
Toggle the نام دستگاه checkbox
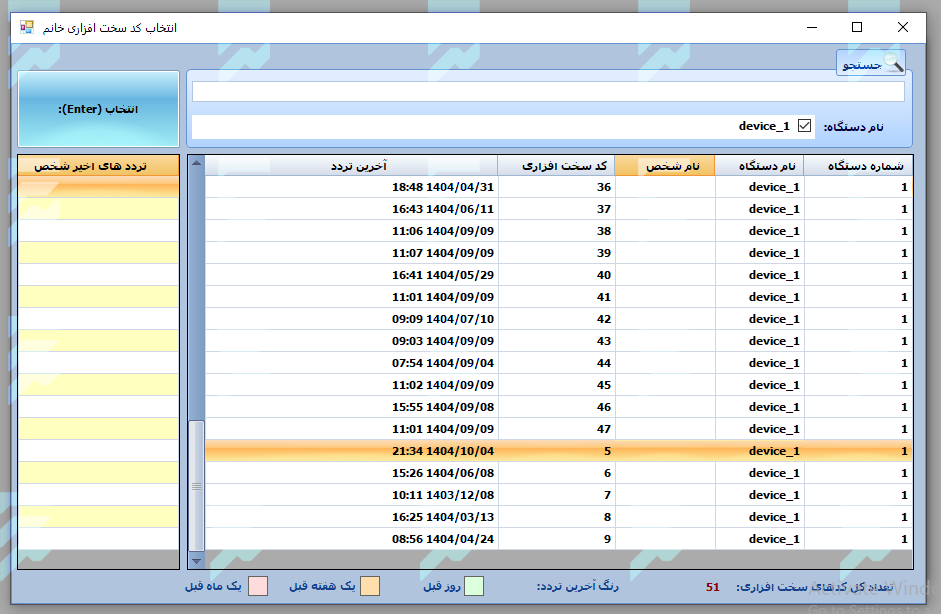804,126
